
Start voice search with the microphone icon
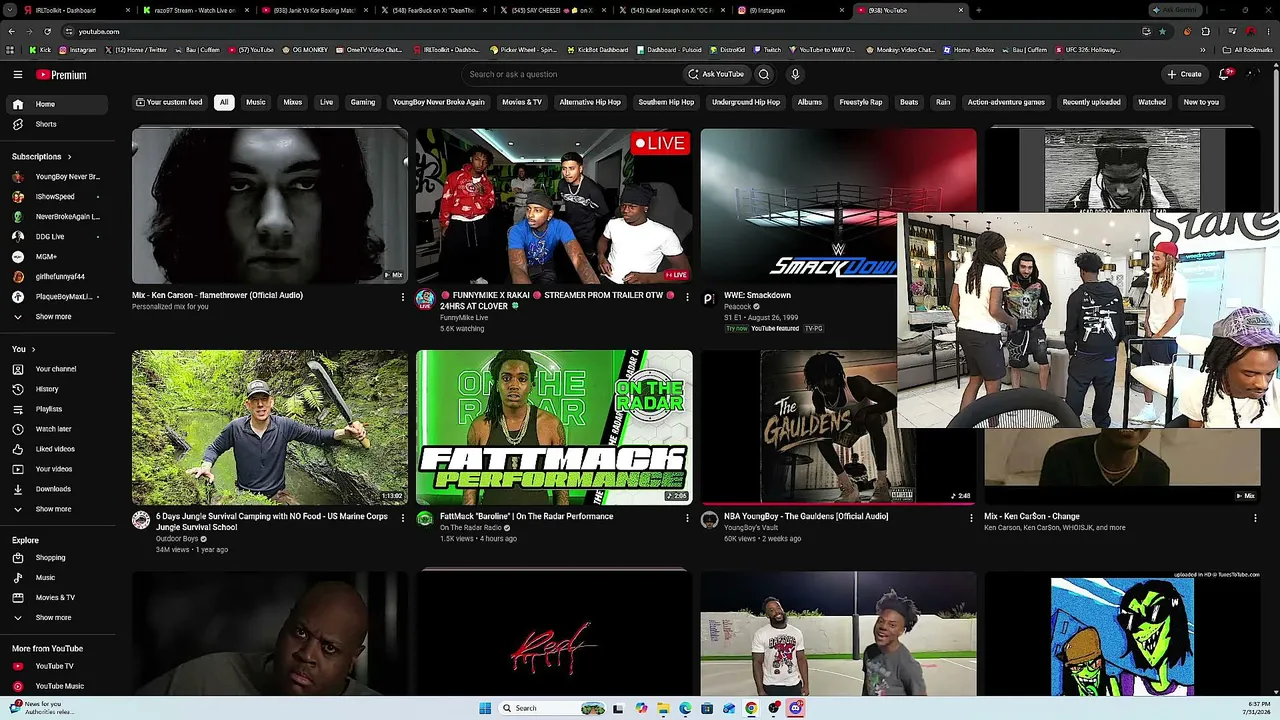pos(795,74)
